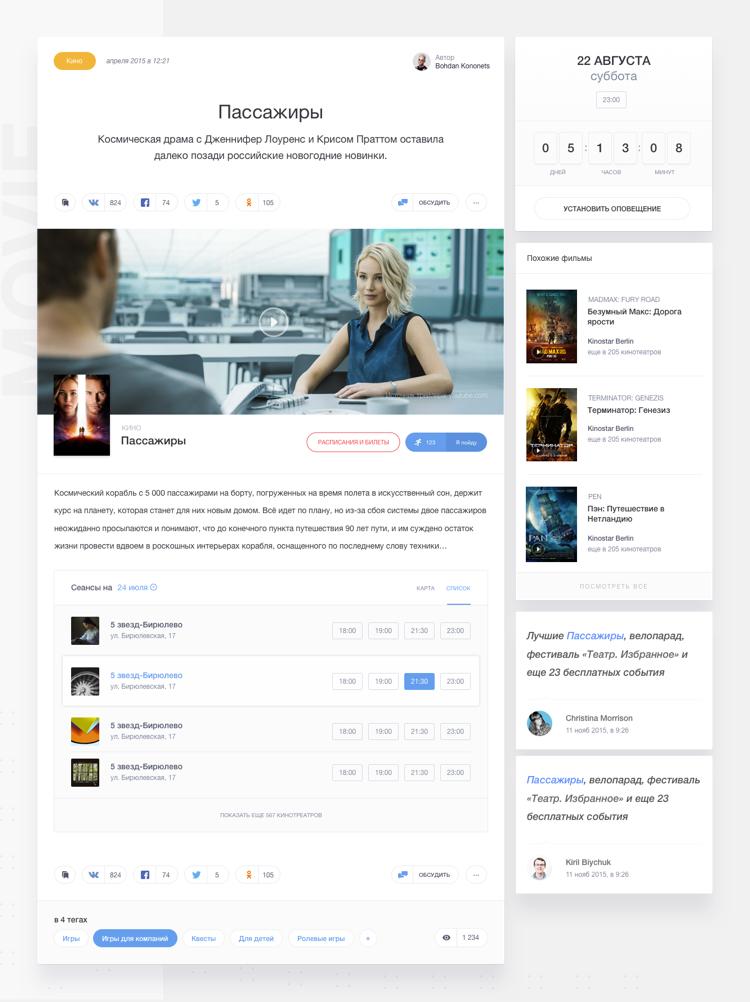Share on Facebook using the icon above the trailer
The image size is (750, 1002).
pyautogui.click(x=145, y=203)
